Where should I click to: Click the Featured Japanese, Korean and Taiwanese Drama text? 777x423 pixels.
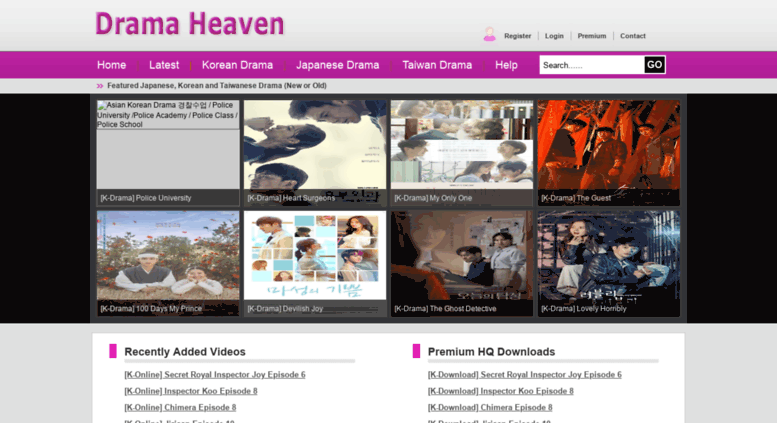pos(217,86)
